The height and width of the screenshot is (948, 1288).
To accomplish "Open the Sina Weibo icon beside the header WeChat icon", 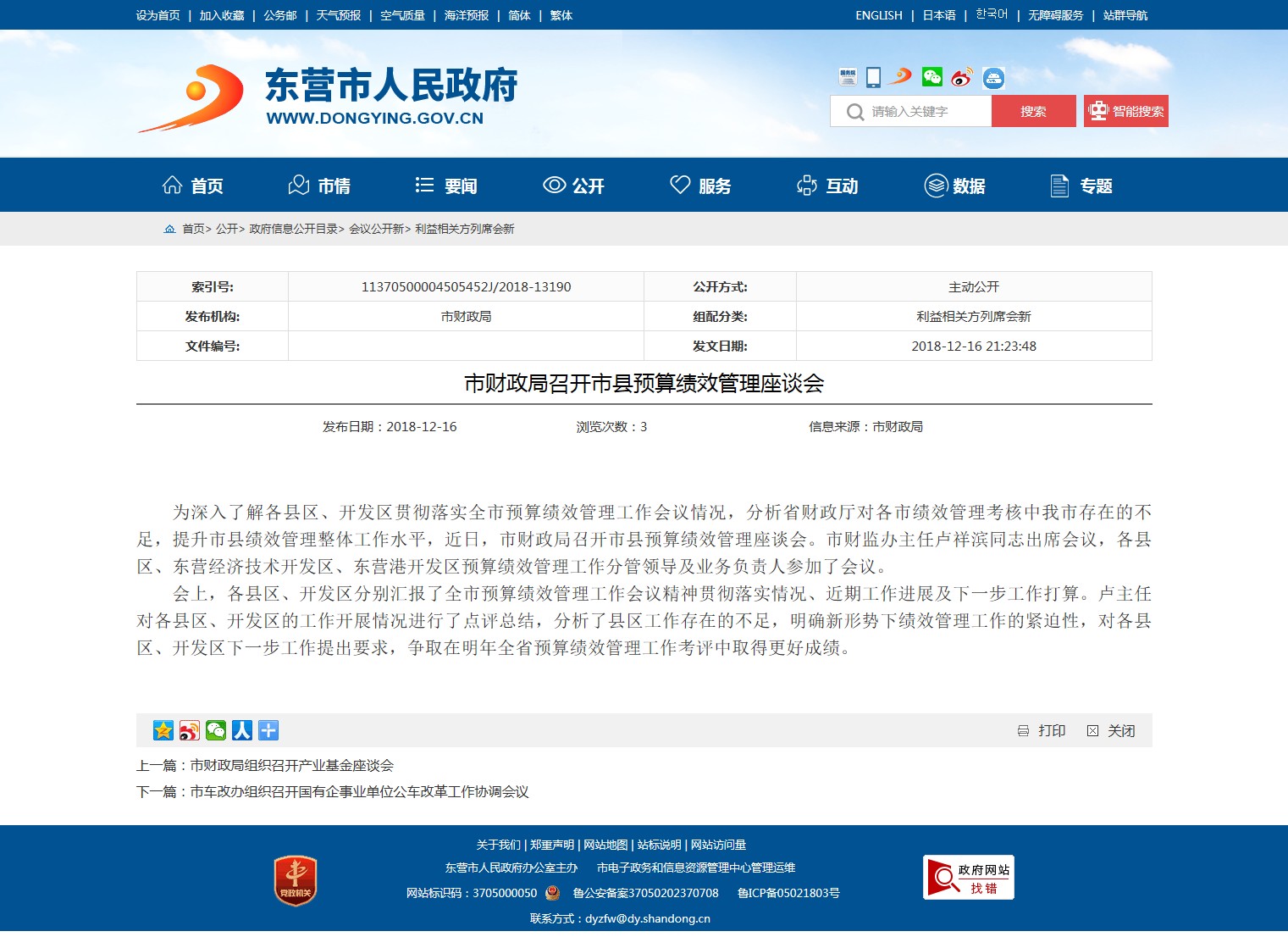I will click(961, 78).
